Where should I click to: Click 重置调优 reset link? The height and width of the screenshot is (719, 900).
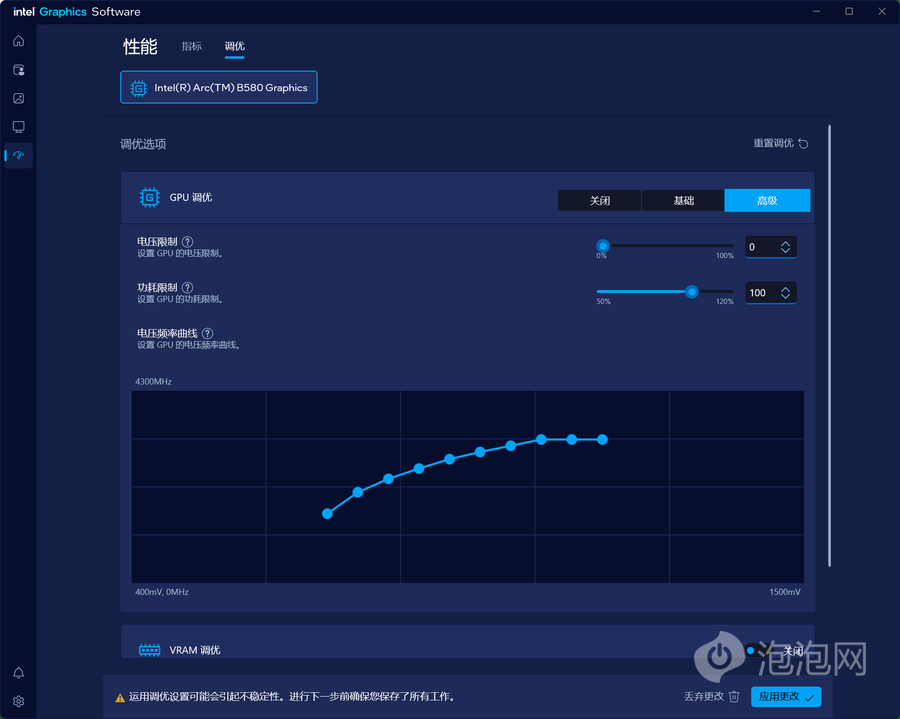coord(780,143)
